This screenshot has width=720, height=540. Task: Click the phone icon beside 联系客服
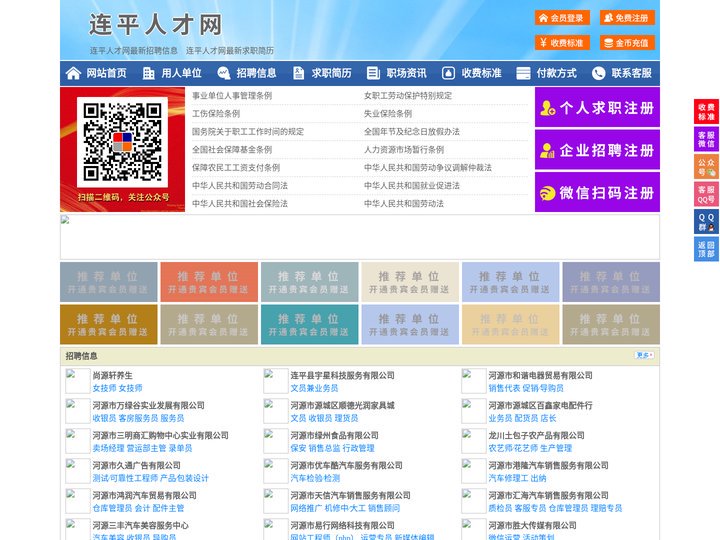click(x=598, y=73)
